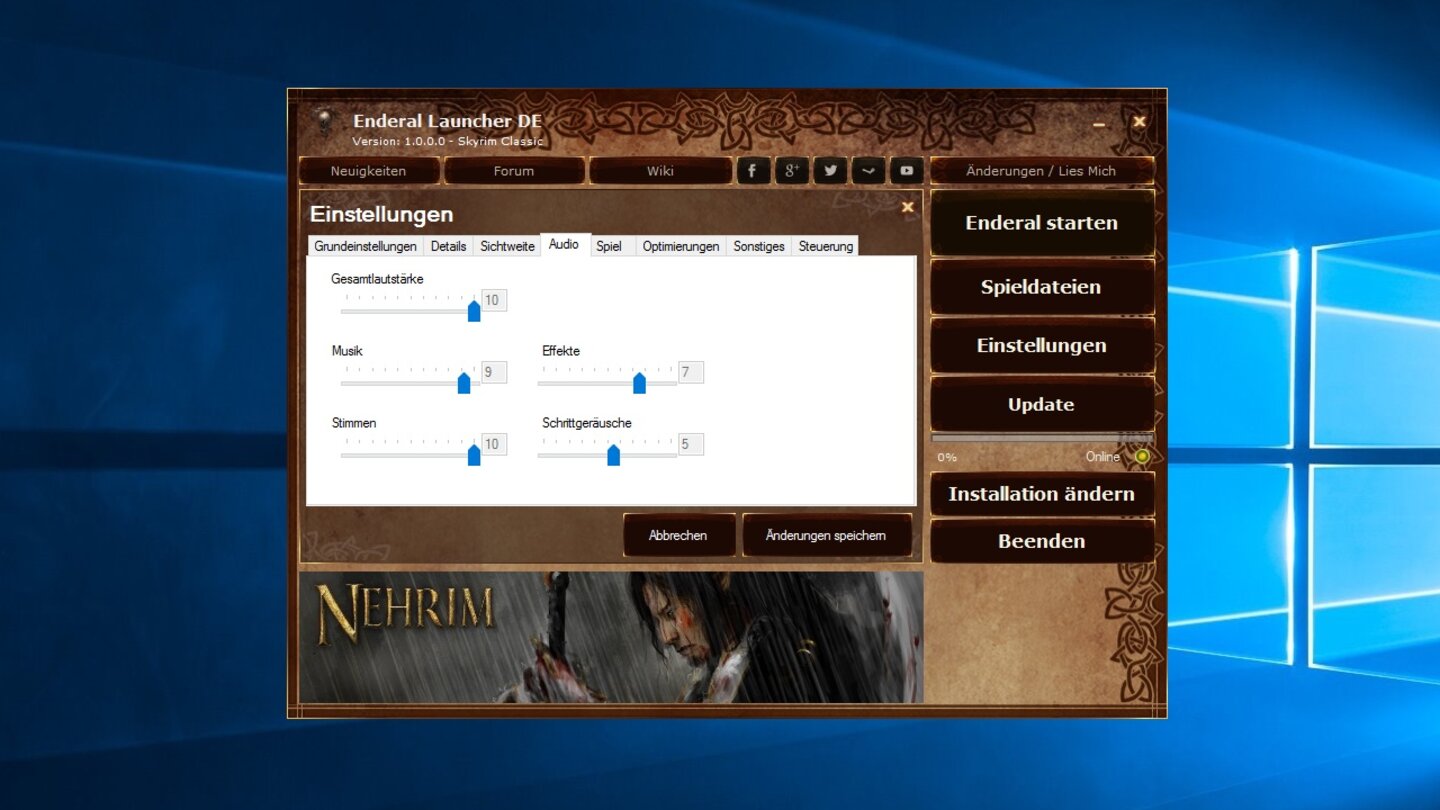Open the Twitter icon link
The width and height of the screenshot is (1440, 810).
pyautogui.click(x=830, y=171)
